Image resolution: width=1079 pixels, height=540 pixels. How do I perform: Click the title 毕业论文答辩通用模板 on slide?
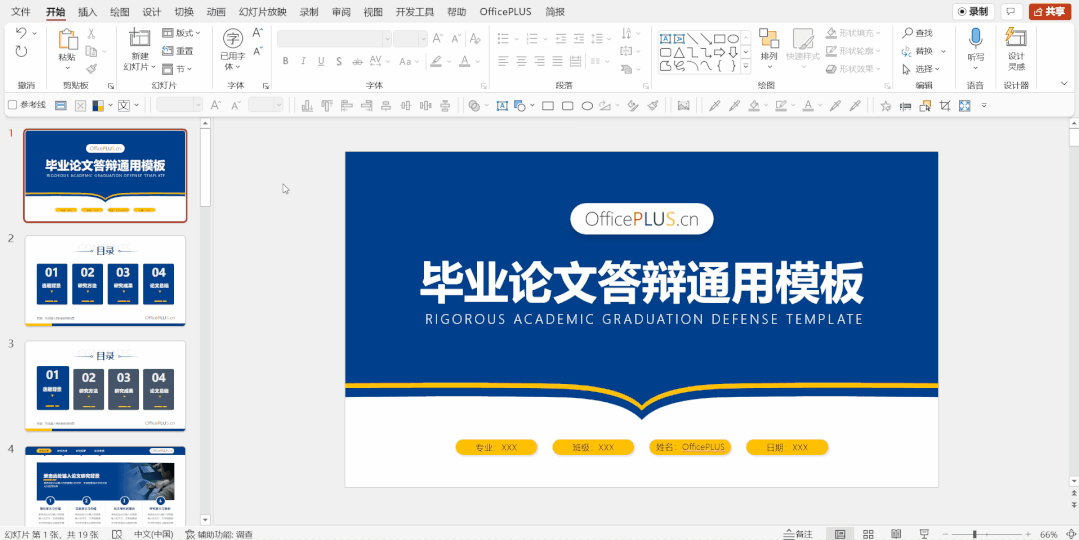point(641,282)
